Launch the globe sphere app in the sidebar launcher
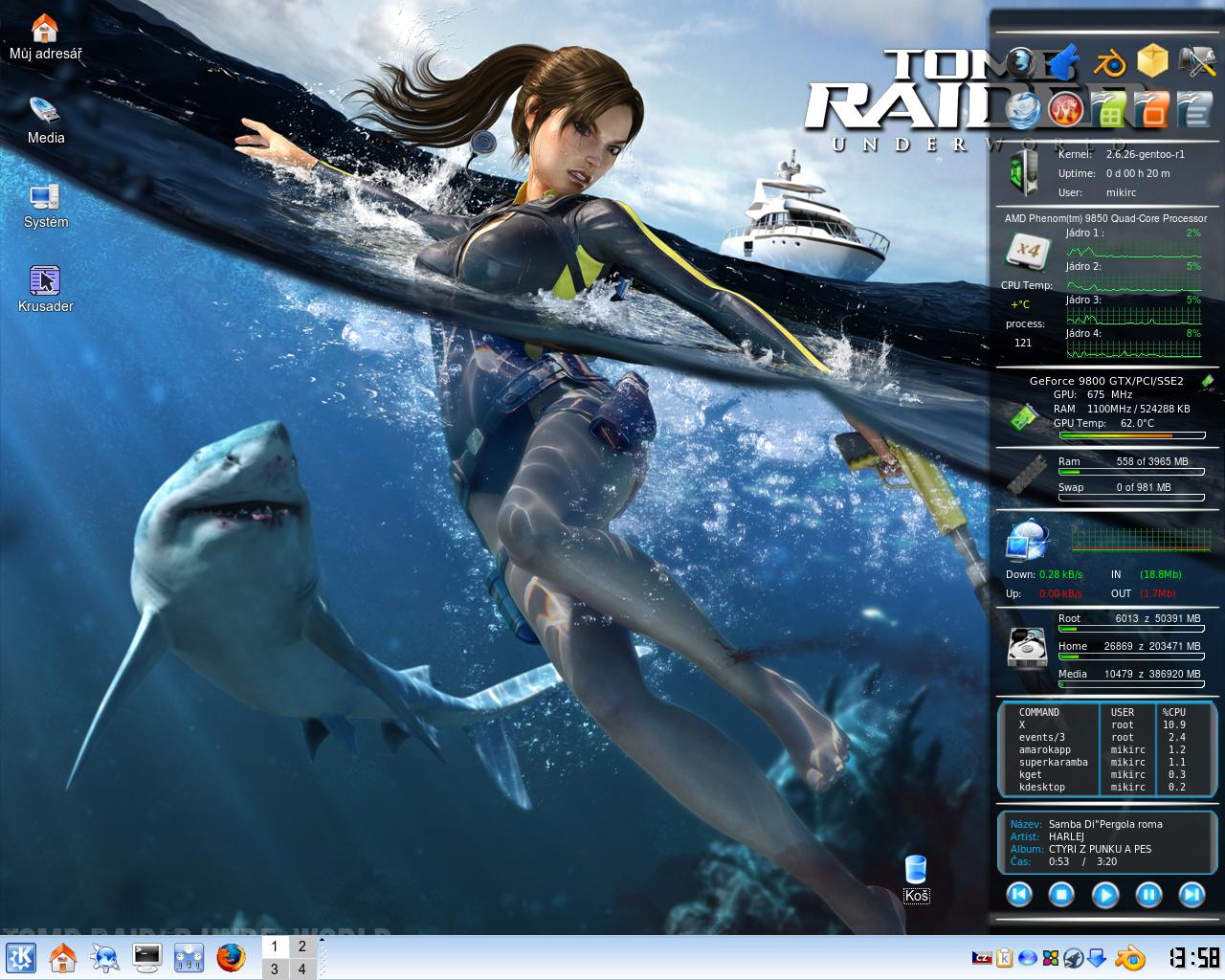Image resolution: width=1225 pixels, height=980 pixels. click(1022, 62)
